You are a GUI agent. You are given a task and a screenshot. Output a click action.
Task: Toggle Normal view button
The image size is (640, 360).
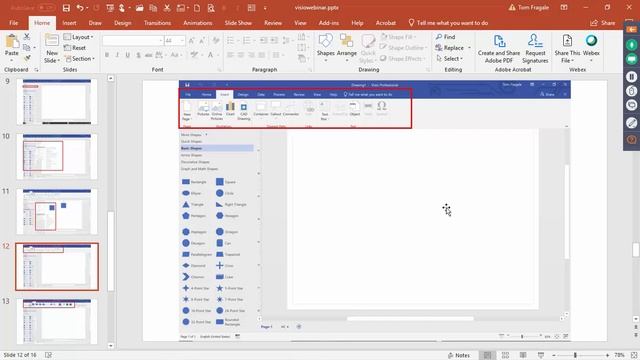pos(487,355)
